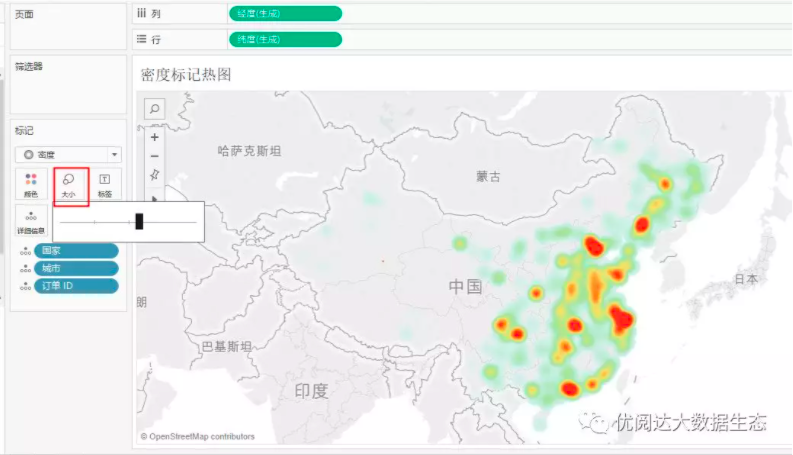Image resolution: width=793 pixels, height=455 pixels.
Task: Click the detail icon beside 城市 pill
Action: coord(24,269)
